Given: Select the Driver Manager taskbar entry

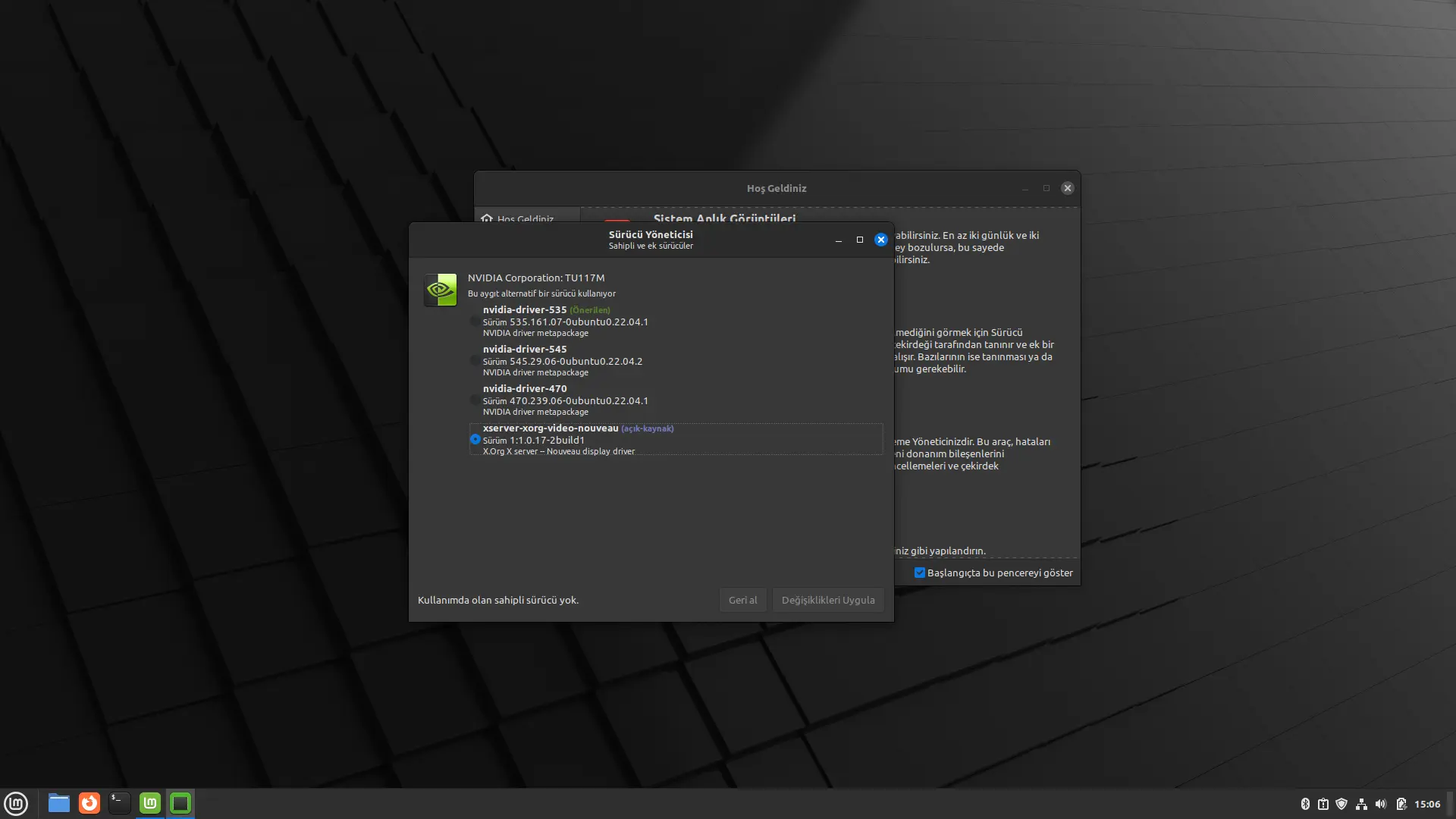Looking at the screenshot, I should pos(180,803).
